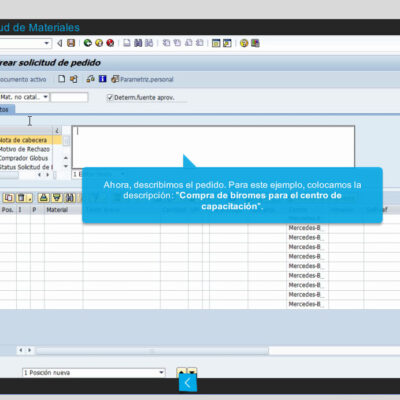
Task: Toggle the Determ.fuente aprov. checkbox
Action: tap(110, 97)
